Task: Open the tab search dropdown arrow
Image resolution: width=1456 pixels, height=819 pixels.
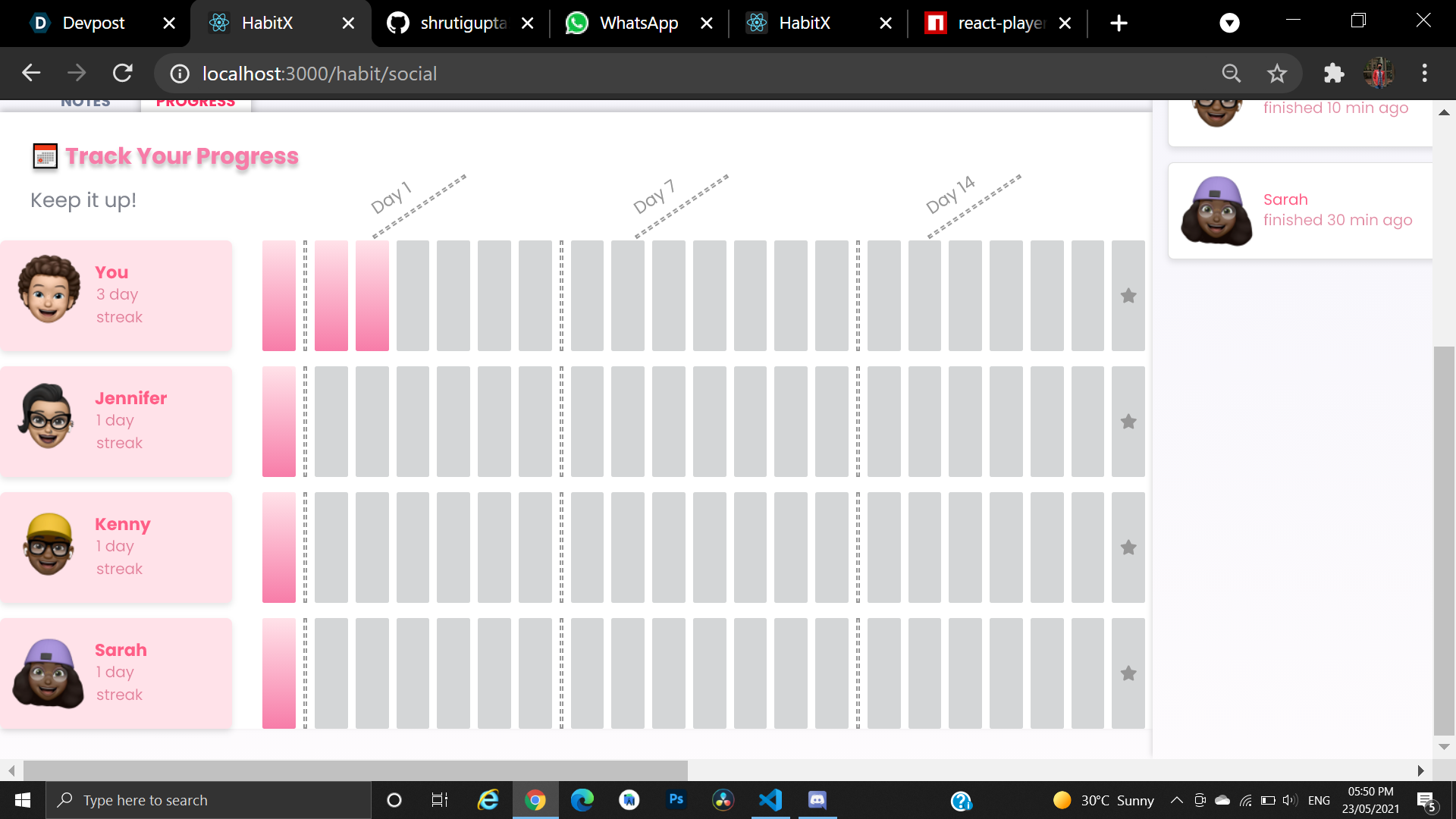Action: 1229,23
